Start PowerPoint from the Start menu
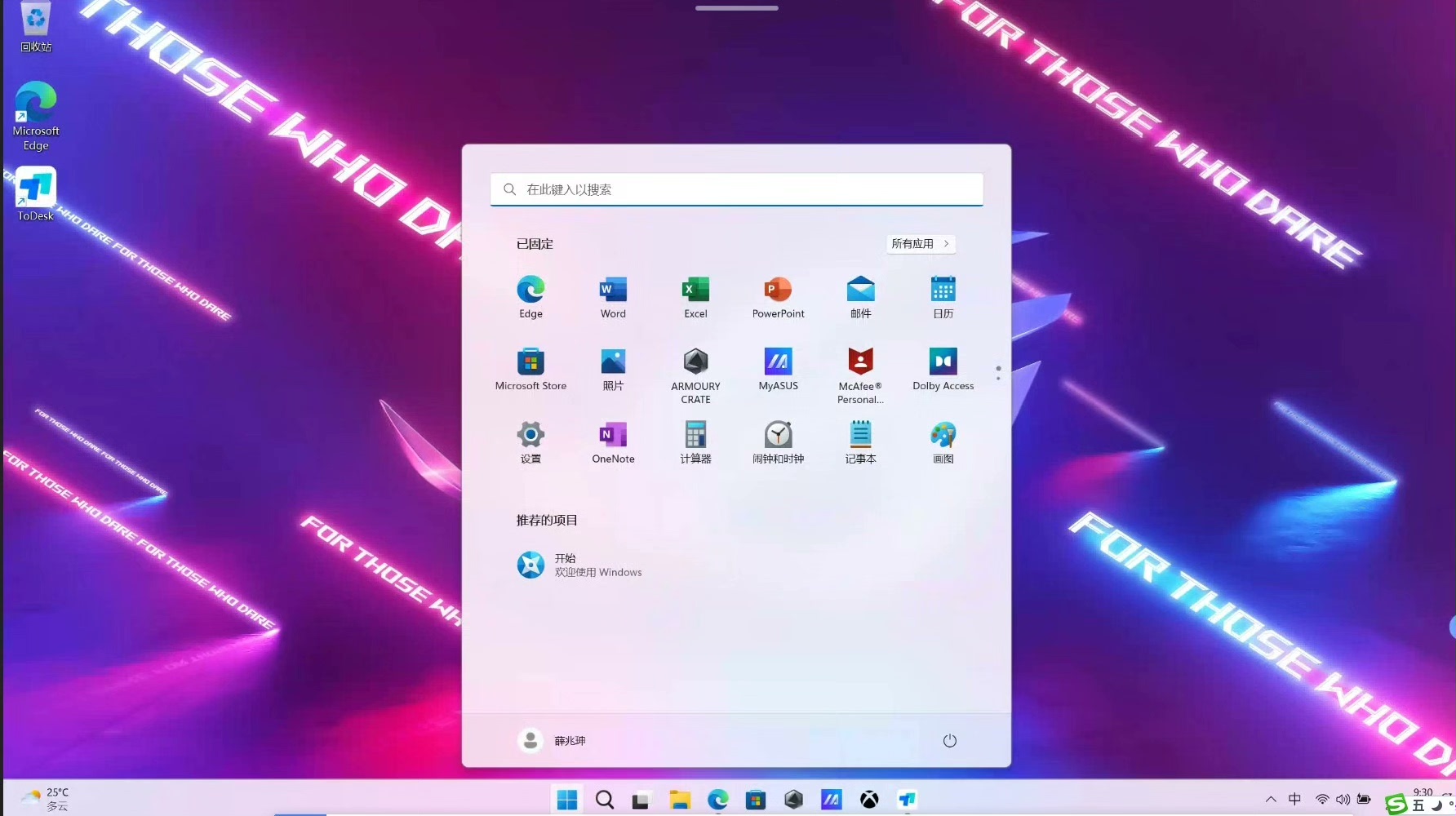This screenshot has height=816, width=1456. pos(778,297)
